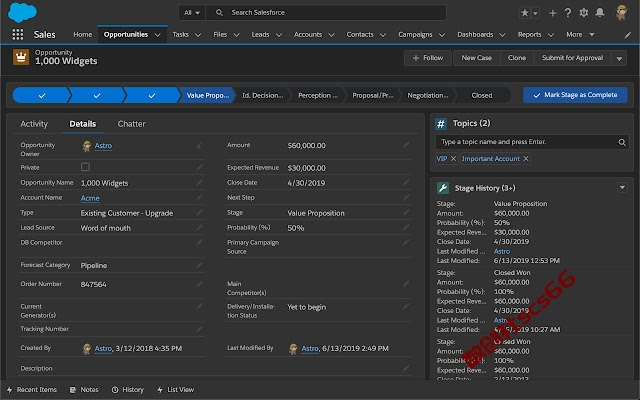This screenshot has width=640, height=400.
Task: Click the search icon in Topics field
Action: coord(622,142)
